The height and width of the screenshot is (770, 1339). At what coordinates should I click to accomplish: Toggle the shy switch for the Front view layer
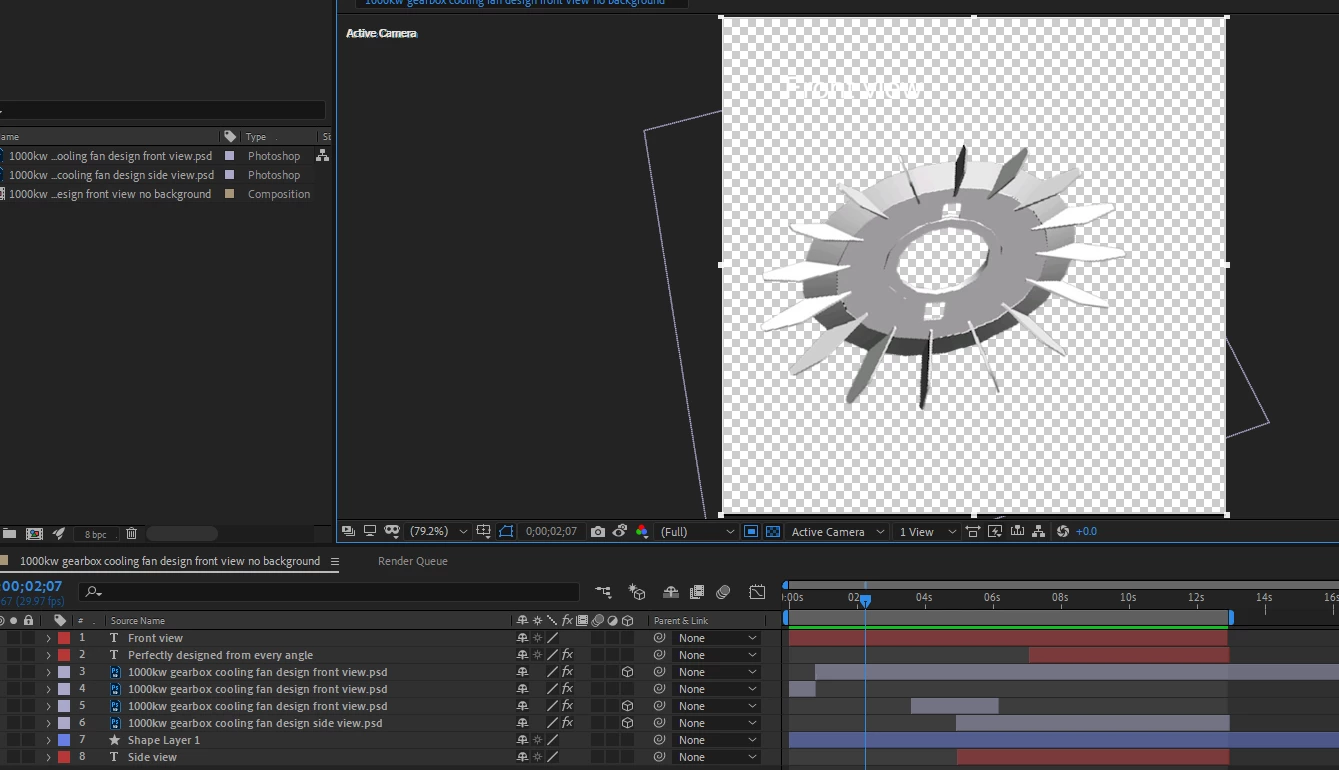point(522,638)
